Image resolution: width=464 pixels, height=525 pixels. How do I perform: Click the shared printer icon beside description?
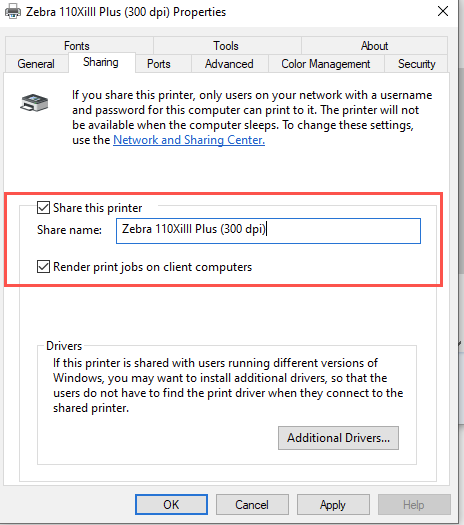(34, 102)
